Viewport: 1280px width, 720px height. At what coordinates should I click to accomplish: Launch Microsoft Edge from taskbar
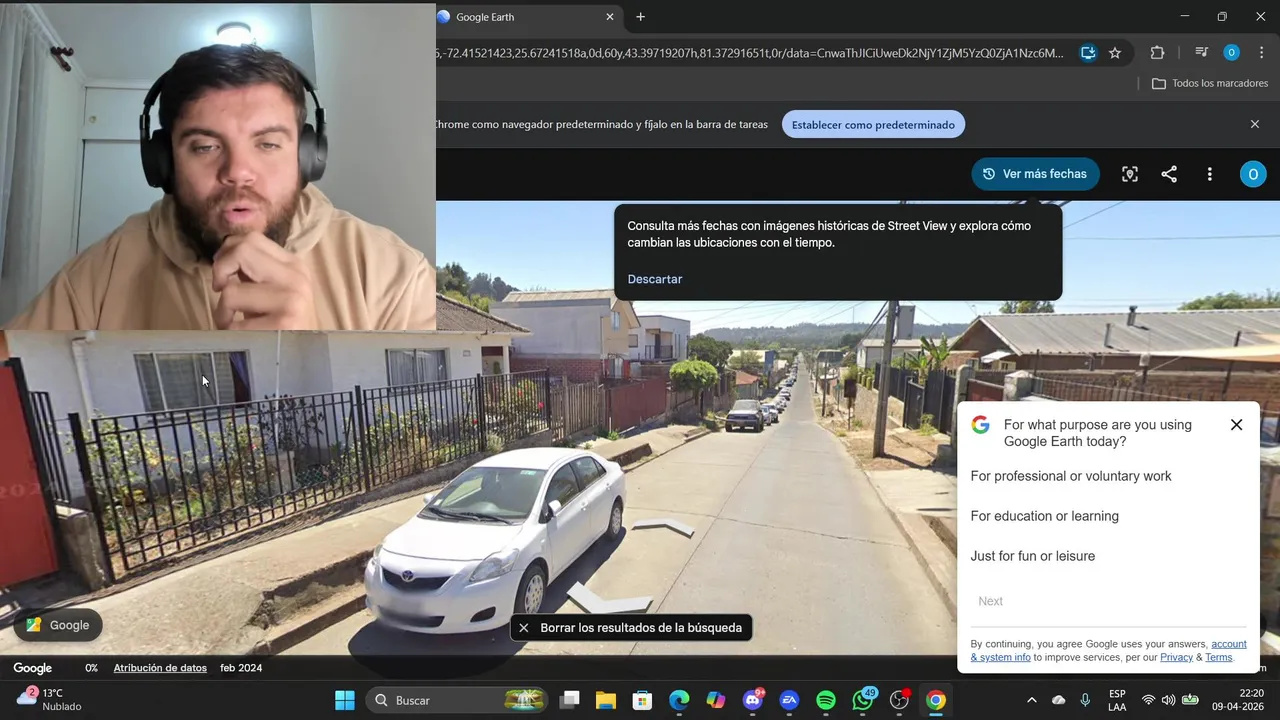679,700
